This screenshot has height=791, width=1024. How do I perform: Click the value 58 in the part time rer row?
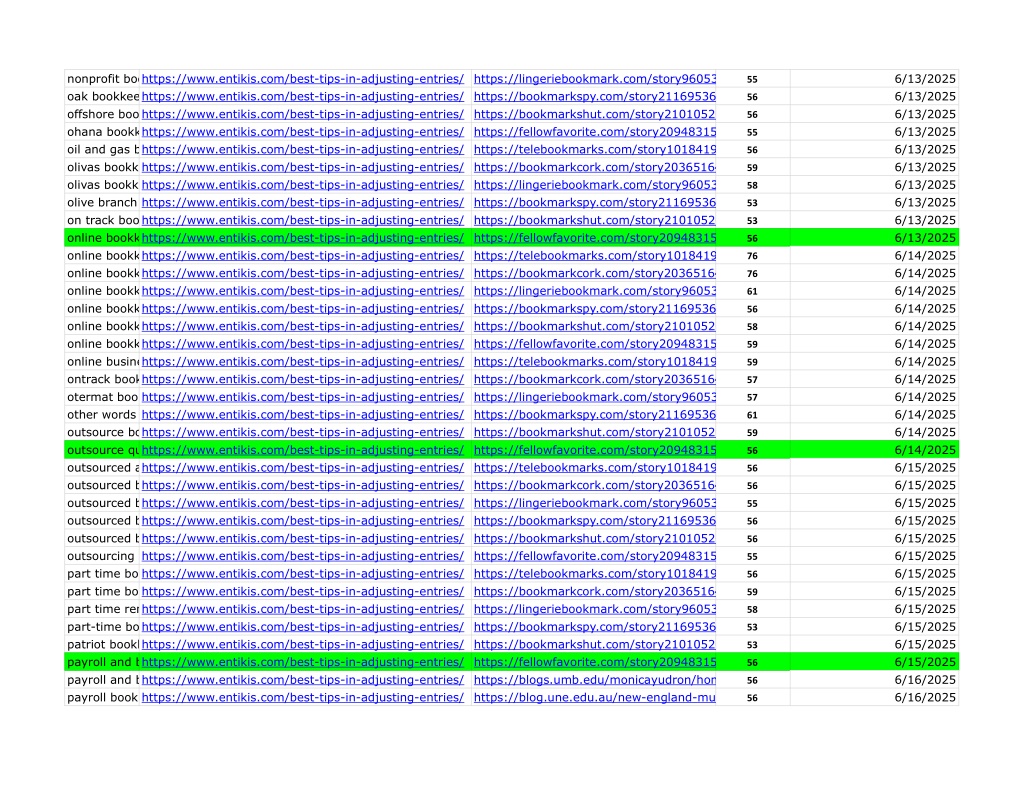coord(752,609)
